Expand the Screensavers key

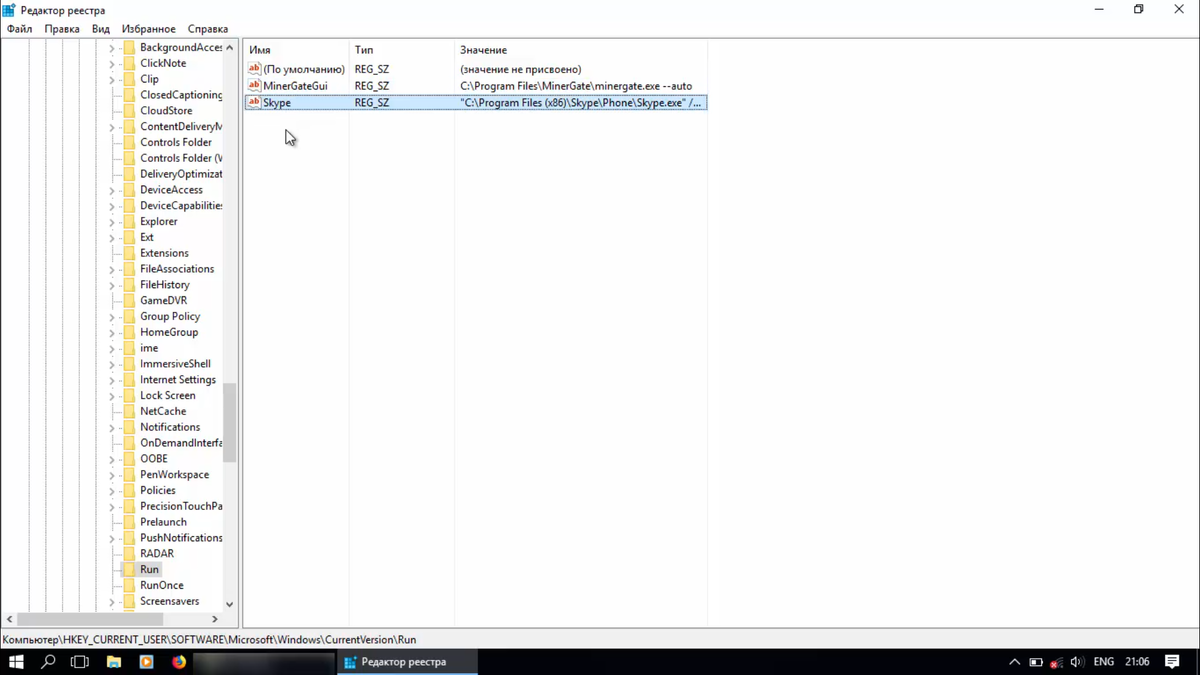click(x=112, y=601)
